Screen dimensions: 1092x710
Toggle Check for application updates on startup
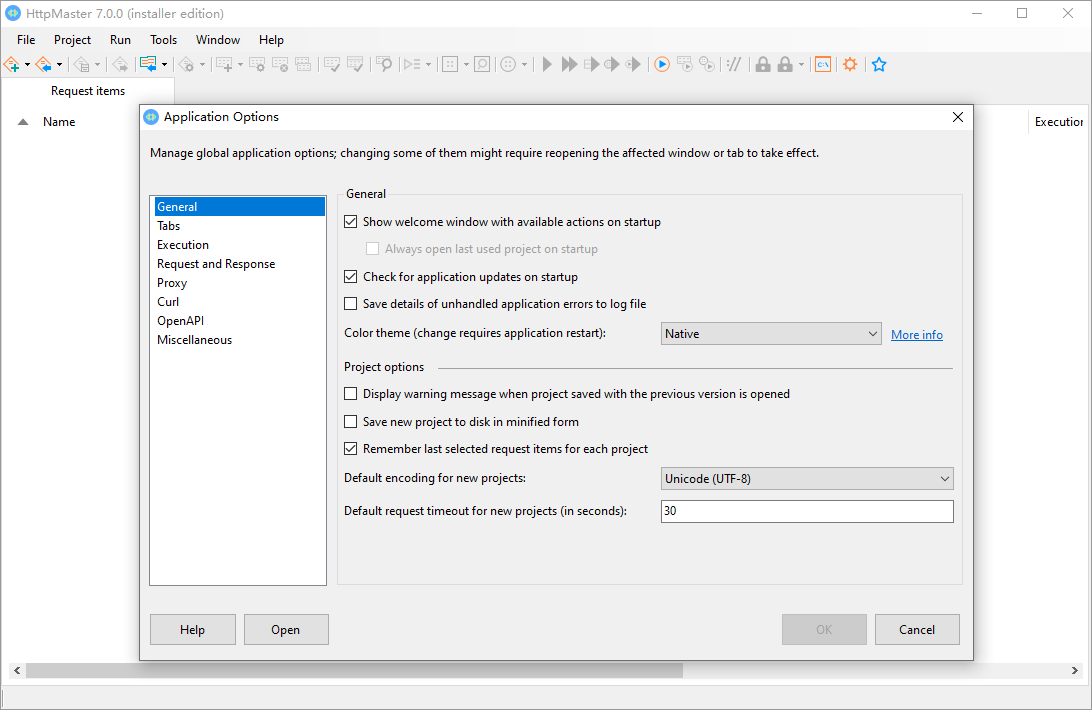(351, 277)
